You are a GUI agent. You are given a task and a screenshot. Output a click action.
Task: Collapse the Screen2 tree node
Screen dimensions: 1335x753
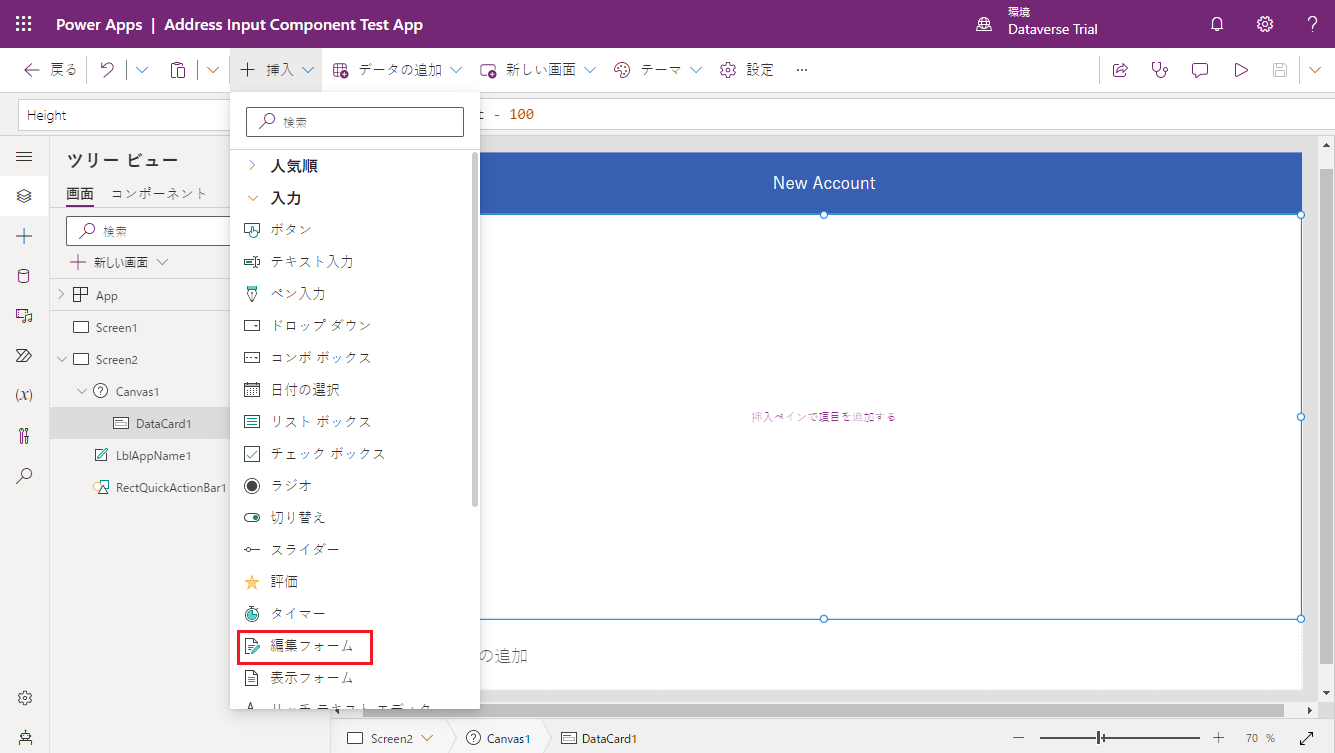click(61, 359)
